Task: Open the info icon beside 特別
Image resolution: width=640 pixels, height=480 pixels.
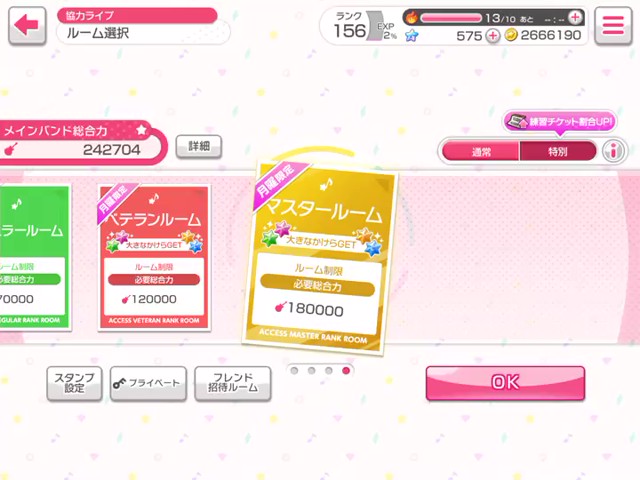Action: (x=614, y=151)
